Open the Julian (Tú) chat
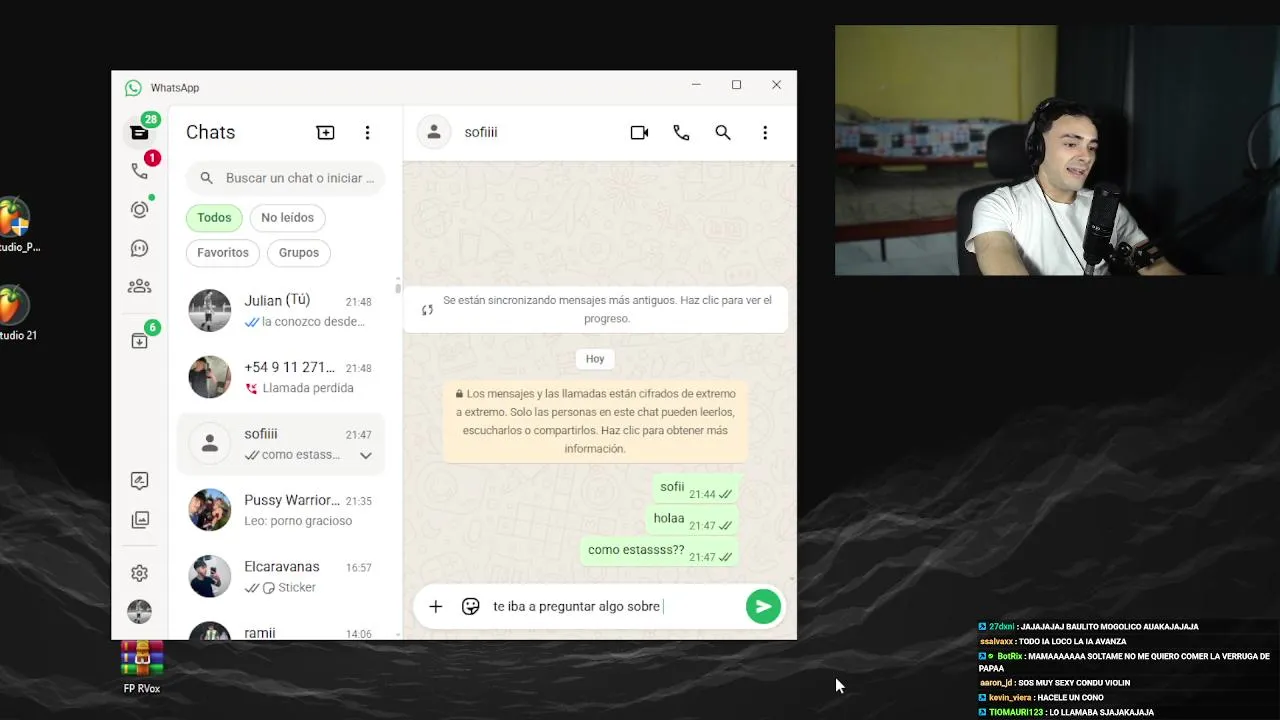The width and height of the screenshot is (1280, 720). (281, 310)
